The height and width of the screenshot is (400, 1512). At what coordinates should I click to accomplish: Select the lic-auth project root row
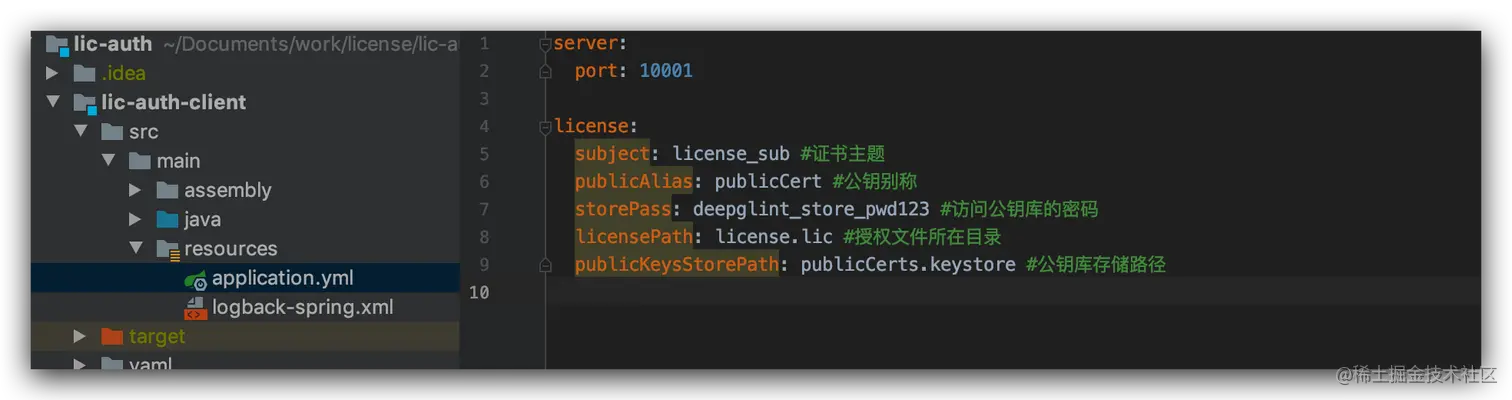(245, 44)
